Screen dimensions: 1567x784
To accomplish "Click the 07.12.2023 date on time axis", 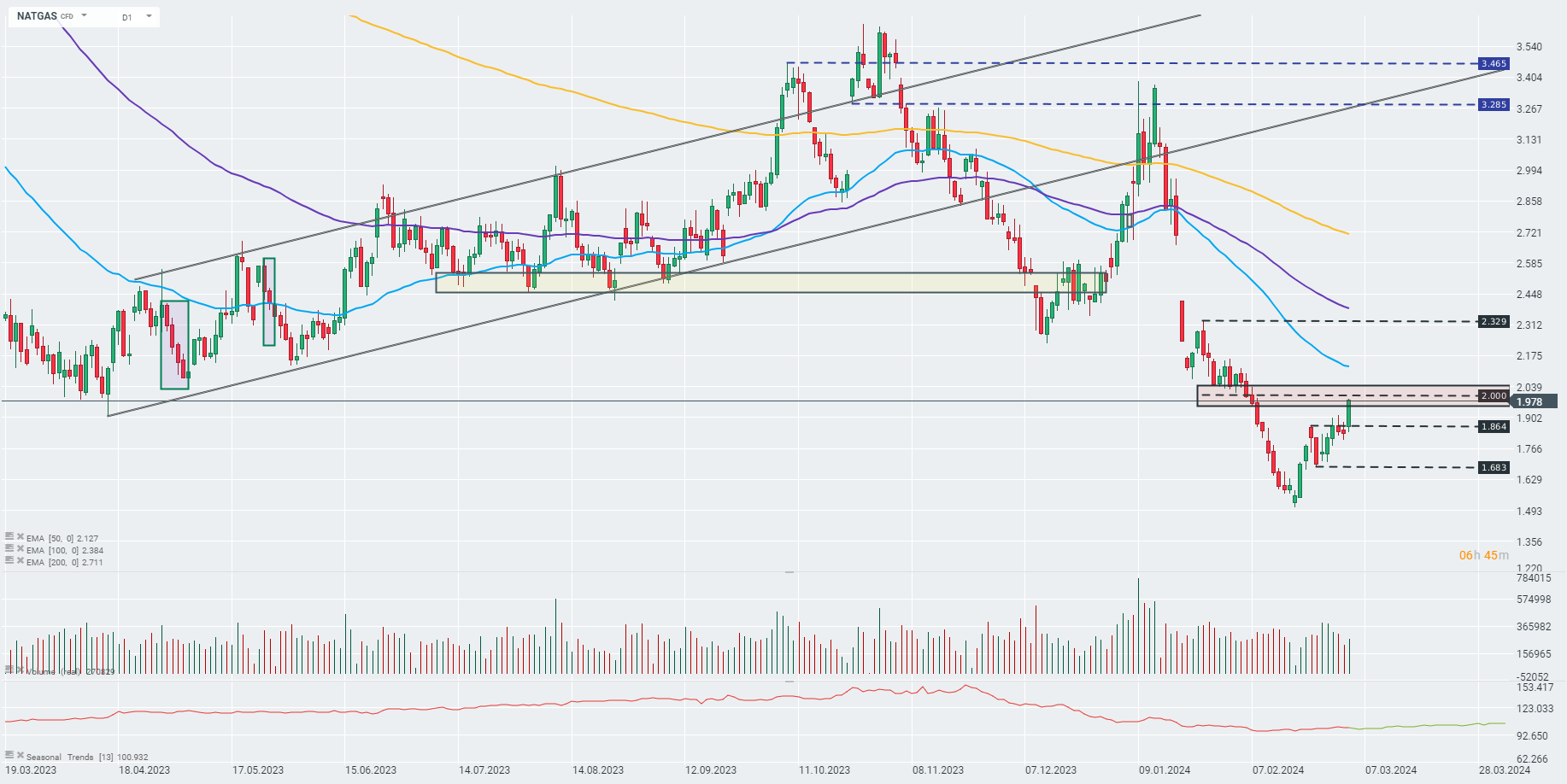I will [x=1051, y=770].
